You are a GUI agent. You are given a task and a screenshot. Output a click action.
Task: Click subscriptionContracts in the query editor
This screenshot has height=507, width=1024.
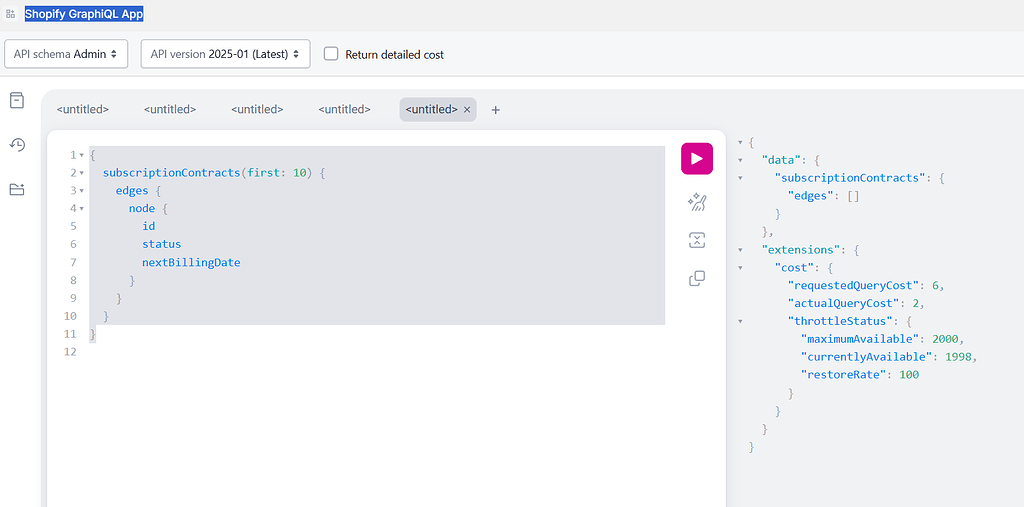[171, 173]
